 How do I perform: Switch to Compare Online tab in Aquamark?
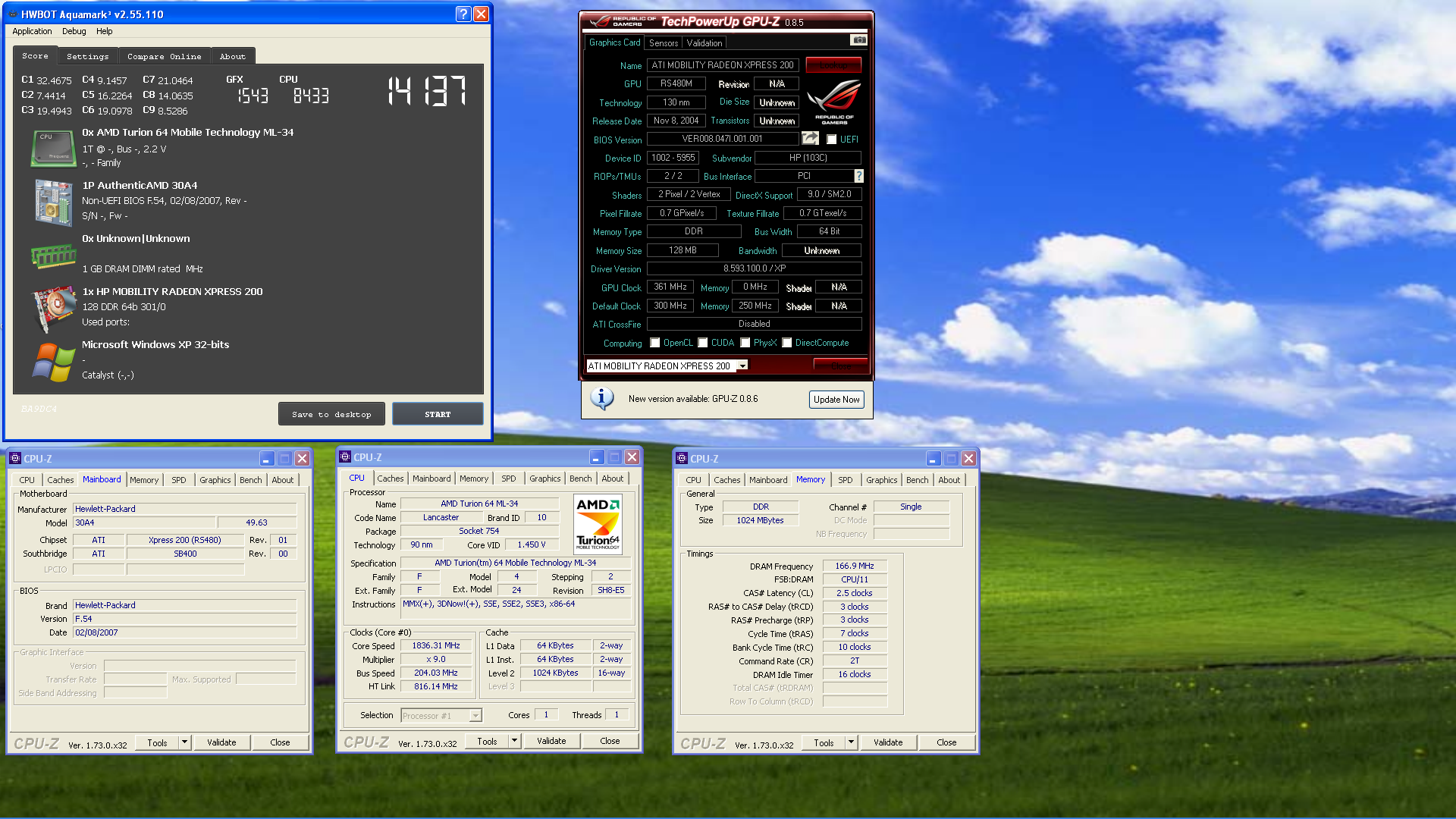pyautogui.click(x=164, y=56)
